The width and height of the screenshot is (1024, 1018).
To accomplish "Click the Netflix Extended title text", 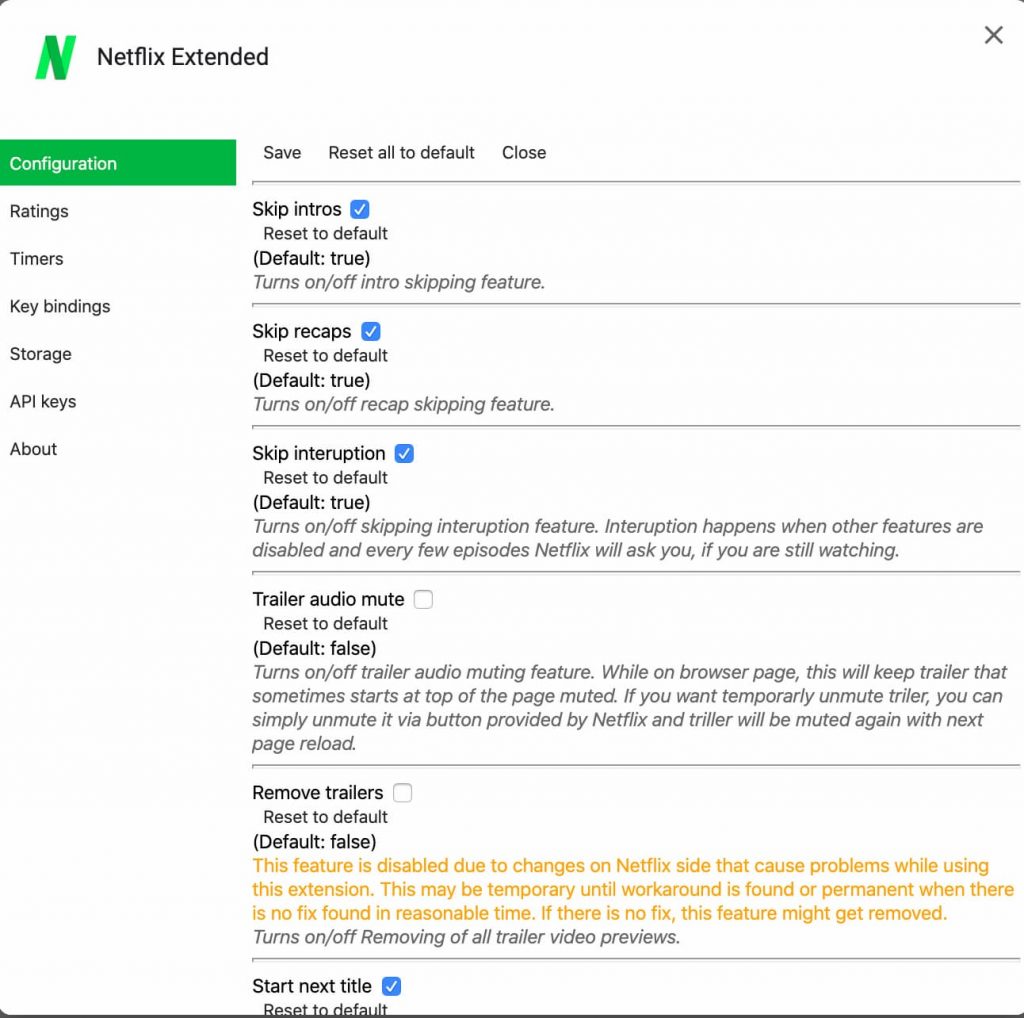I will [183, 57].
